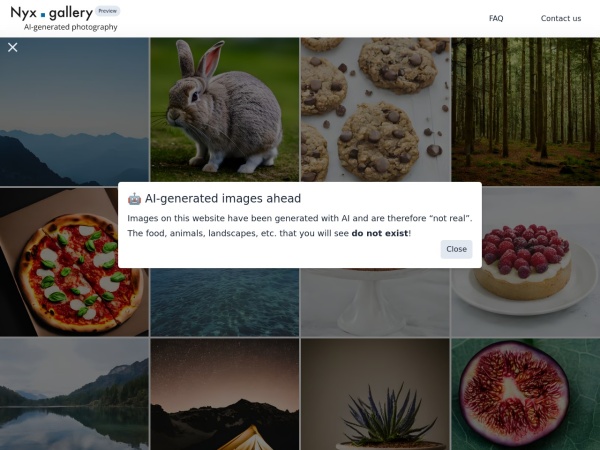Open the potted spiky plant thumbnail
Screen dimensions: 600x450
coord(375,394)
